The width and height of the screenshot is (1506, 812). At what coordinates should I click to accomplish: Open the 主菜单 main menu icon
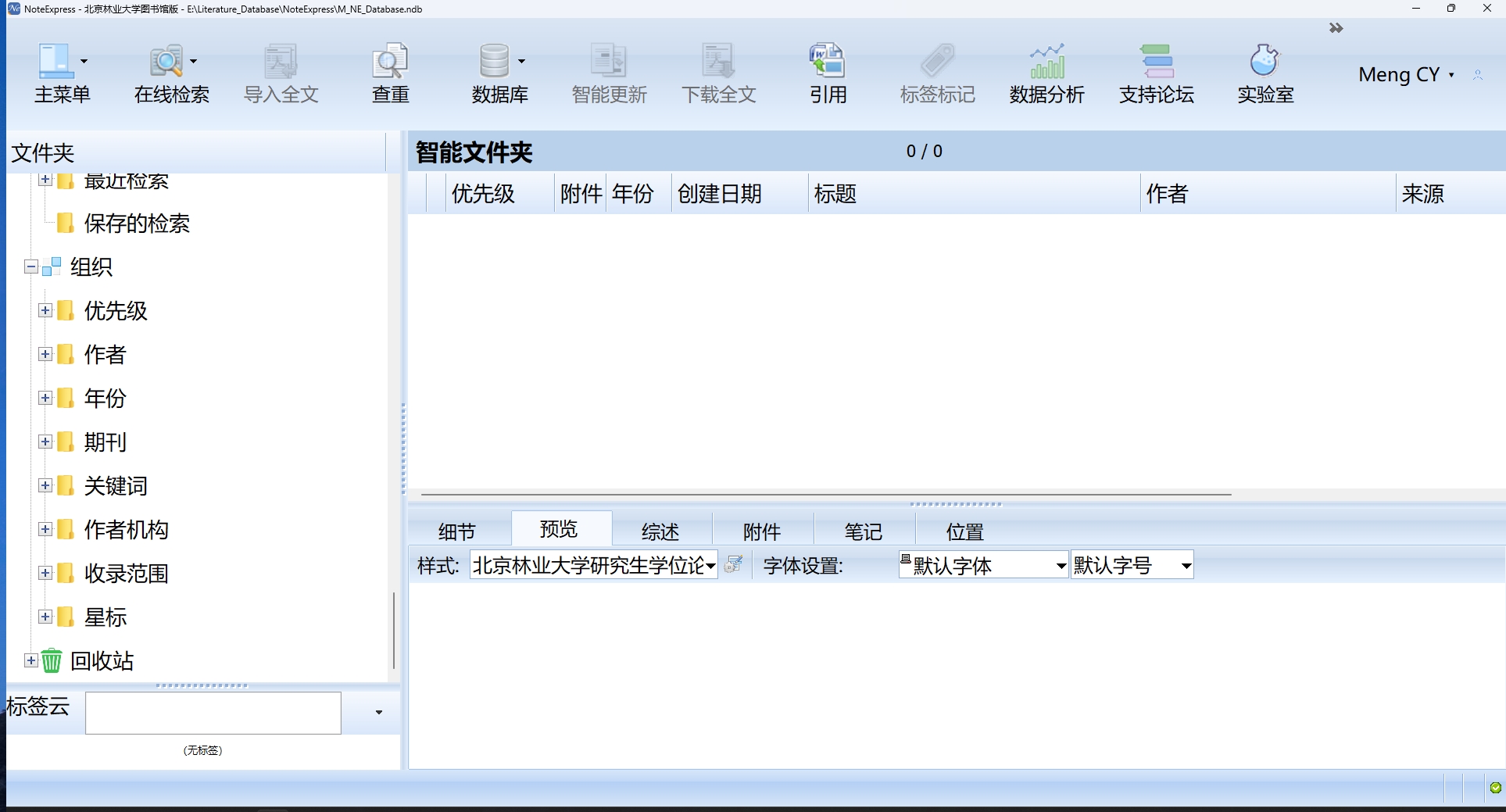[56, 61]
